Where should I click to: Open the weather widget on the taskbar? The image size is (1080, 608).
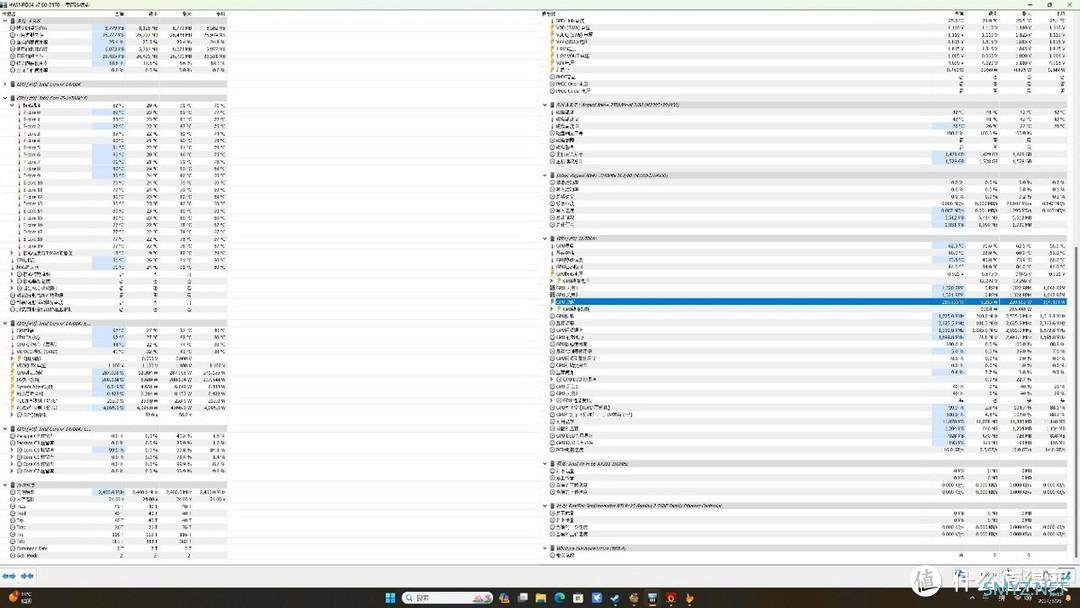(21, 597)
